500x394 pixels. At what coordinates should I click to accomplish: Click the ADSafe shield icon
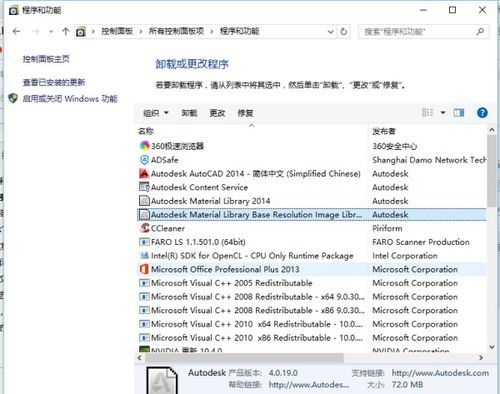click(x=144, y=160)
